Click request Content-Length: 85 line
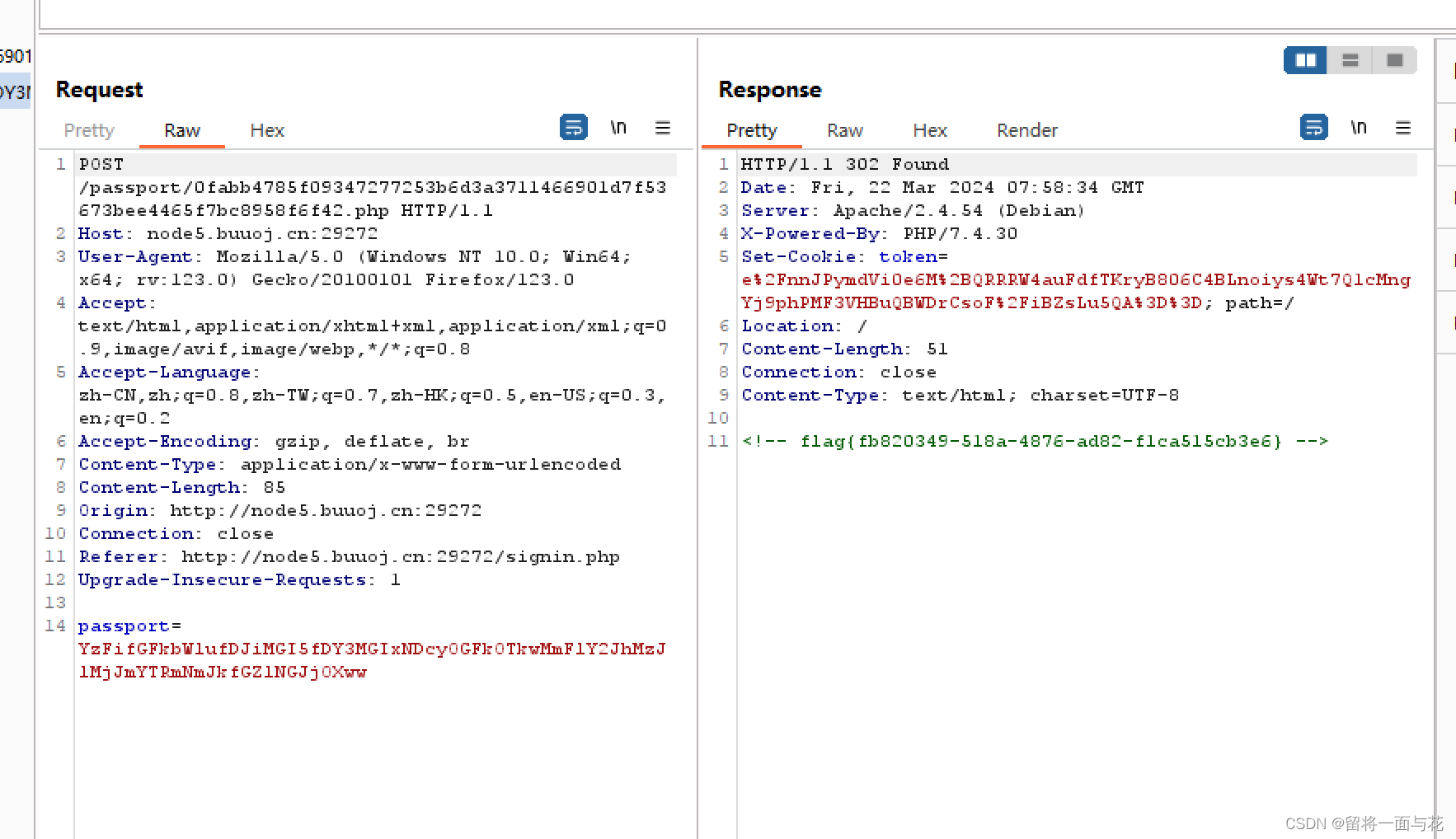Image resolution: width=1456 pixels, height=839 pixels. pos(182,487)
